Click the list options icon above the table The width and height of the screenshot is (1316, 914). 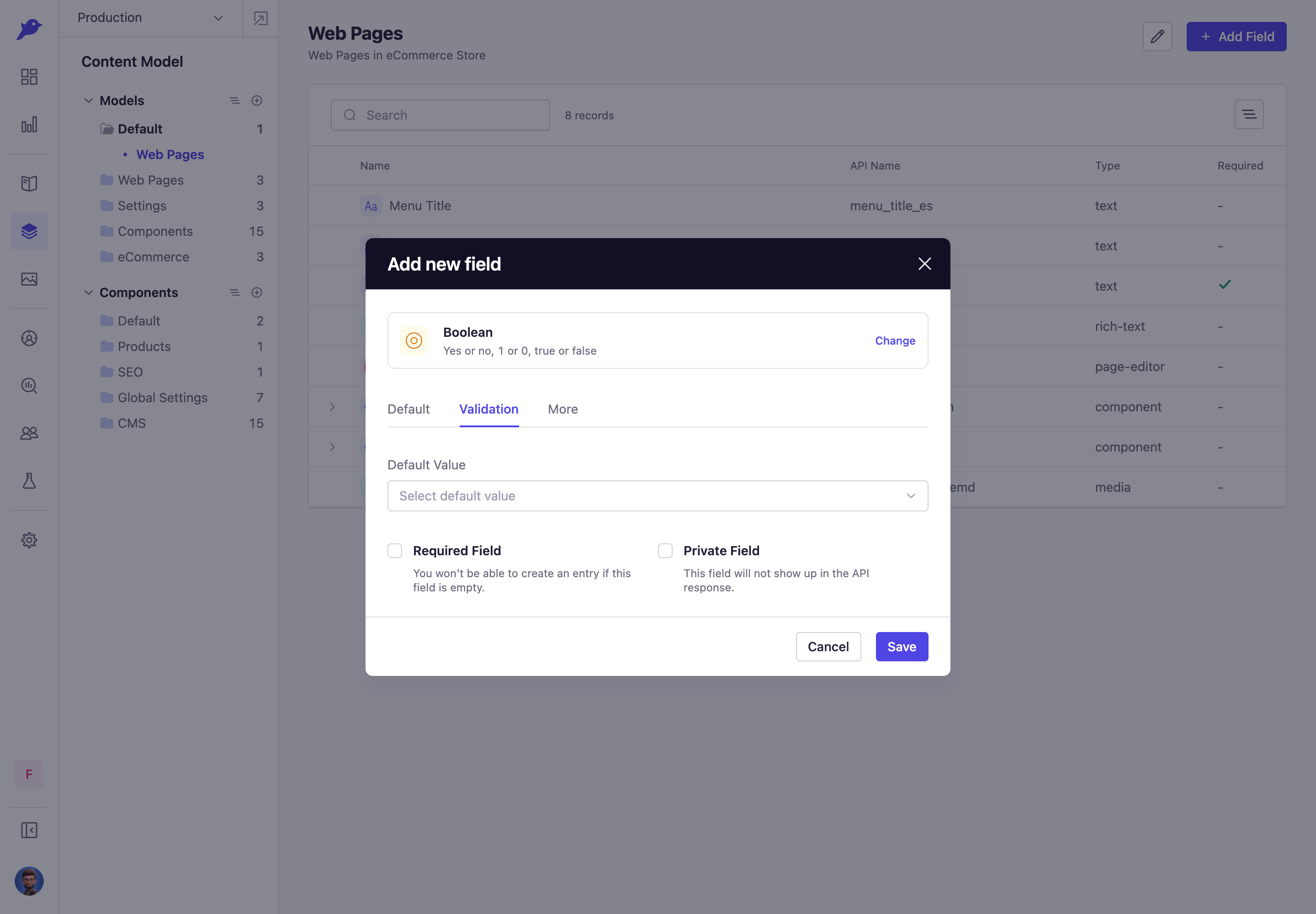[1249, 115]
